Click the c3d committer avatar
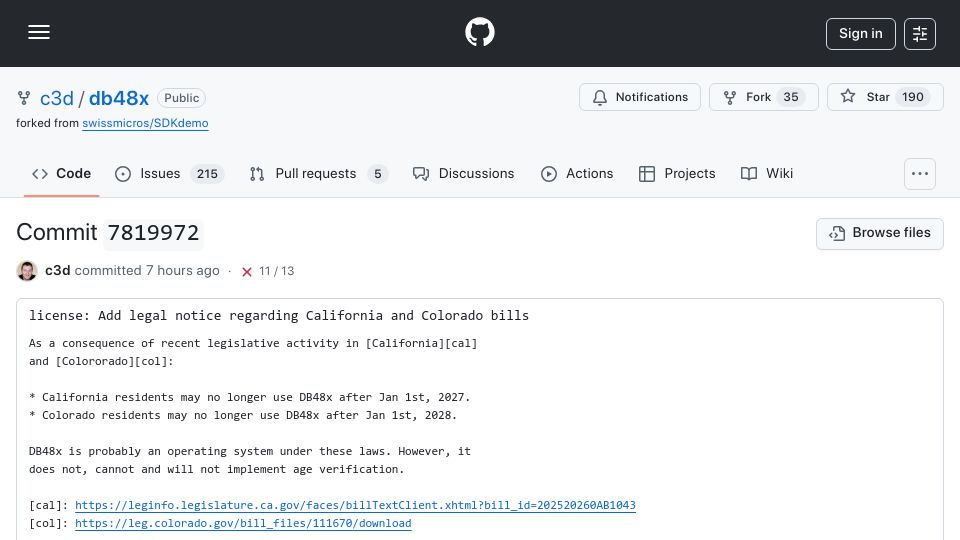 pos(27,271)
